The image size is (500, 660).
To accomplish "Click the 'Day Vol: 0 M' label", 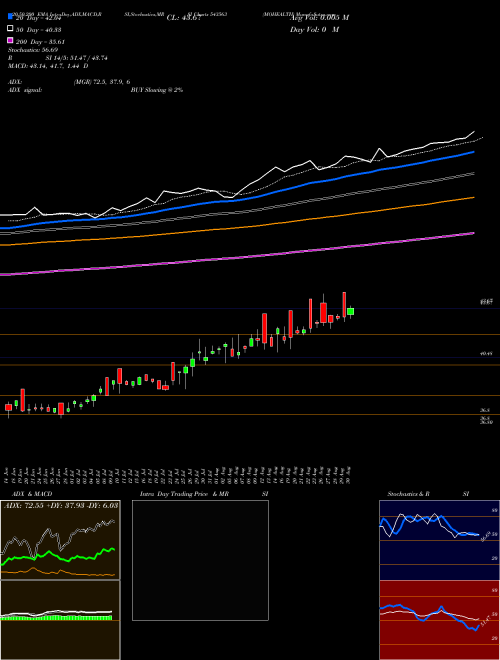I will [314, 30].
